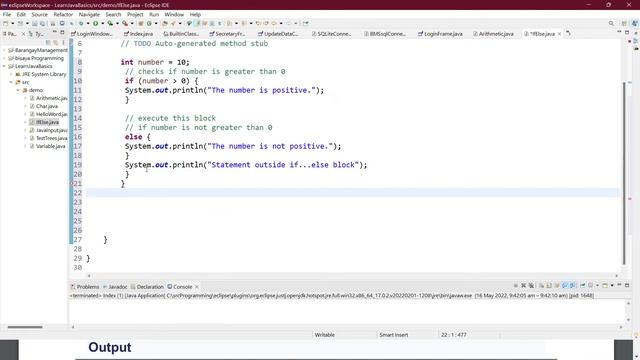This screenshot has width=640, height=360.
Task: Collapse the LearnJavaBasics project node
Action: (4, 66)
